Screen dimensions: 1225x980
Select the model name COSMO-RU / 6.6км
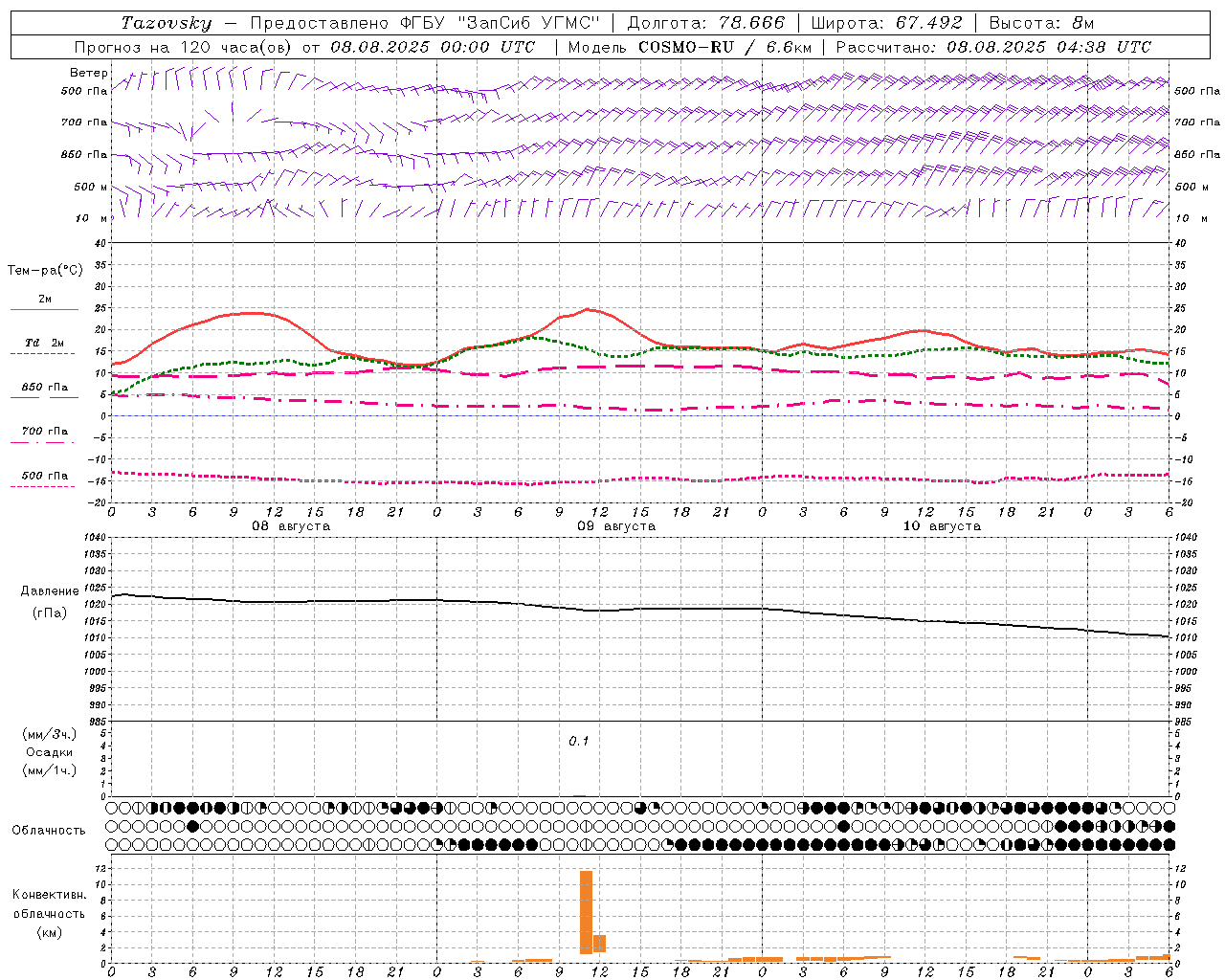point(725,47)
